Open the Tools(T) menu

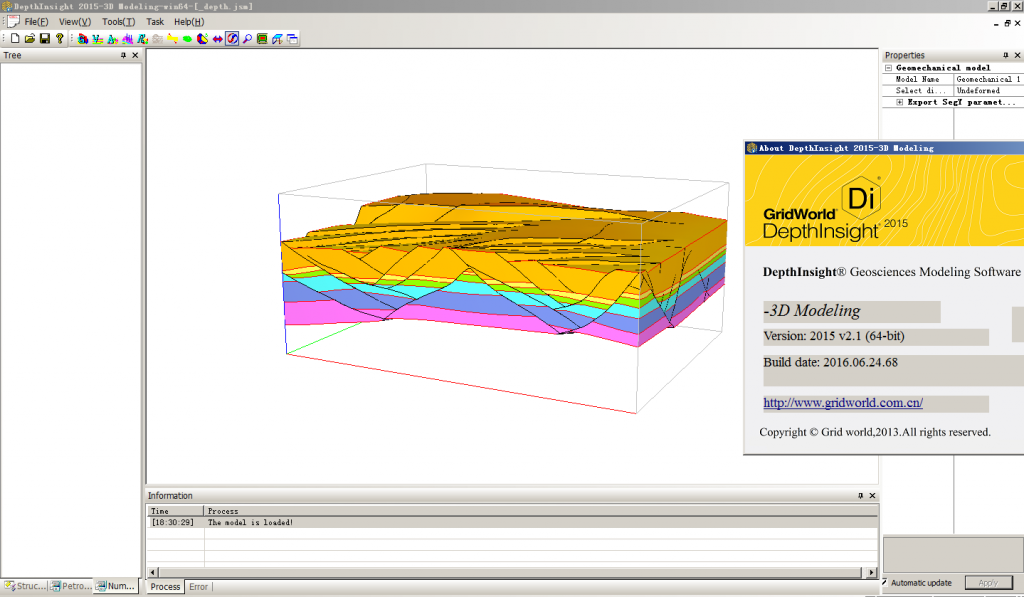(x=118, y=22)
